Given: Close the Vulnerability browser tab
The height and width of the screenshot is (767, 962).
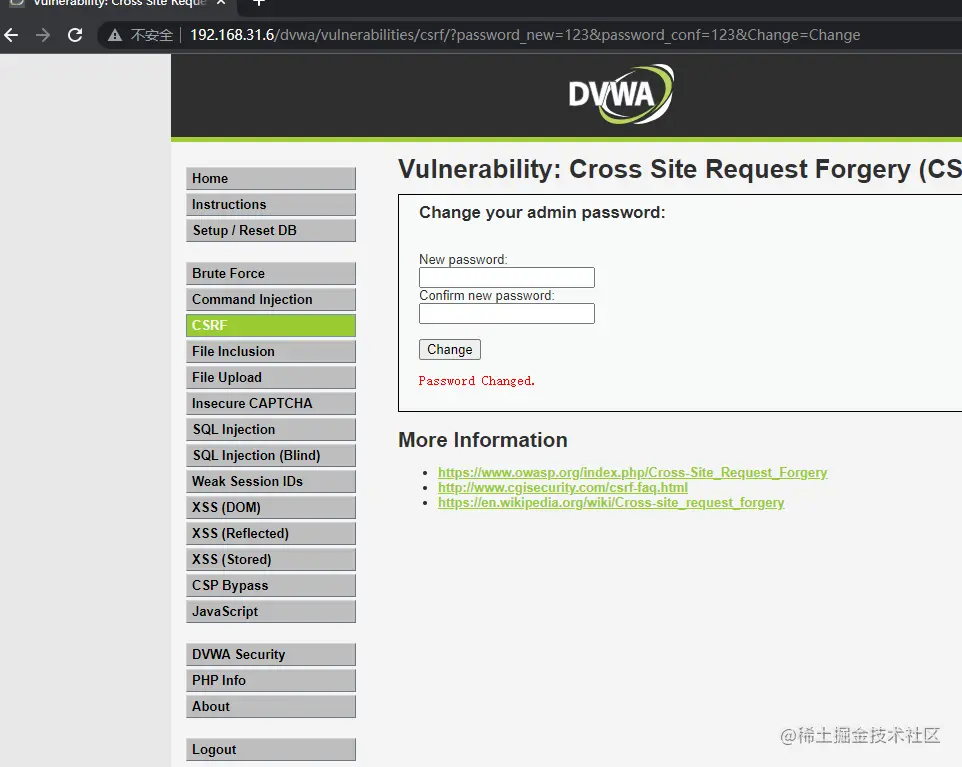Looking at the screenshot, I should pos(221,2).
